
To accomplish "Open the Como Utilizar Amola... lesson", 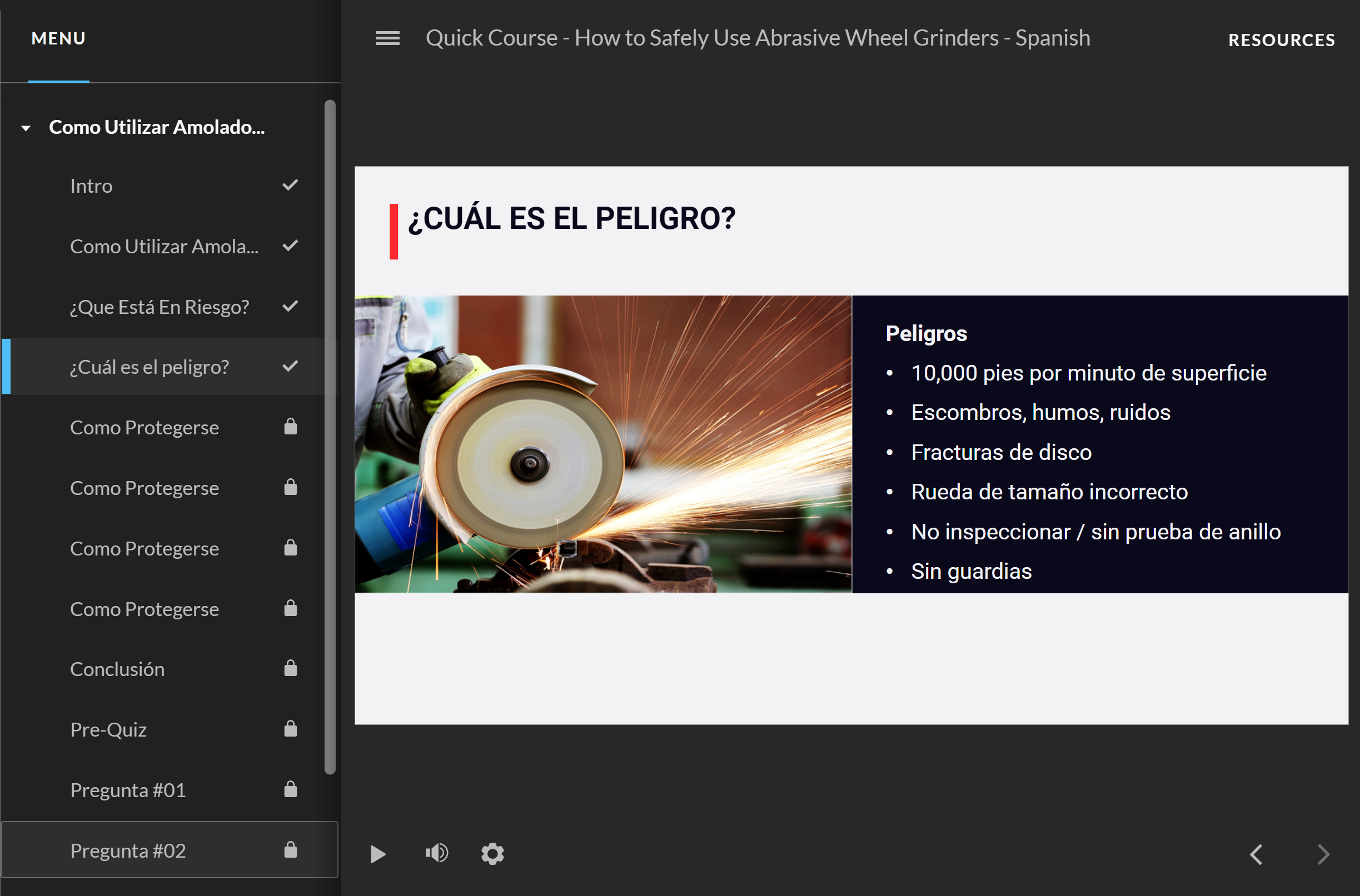I will (170, 246).
